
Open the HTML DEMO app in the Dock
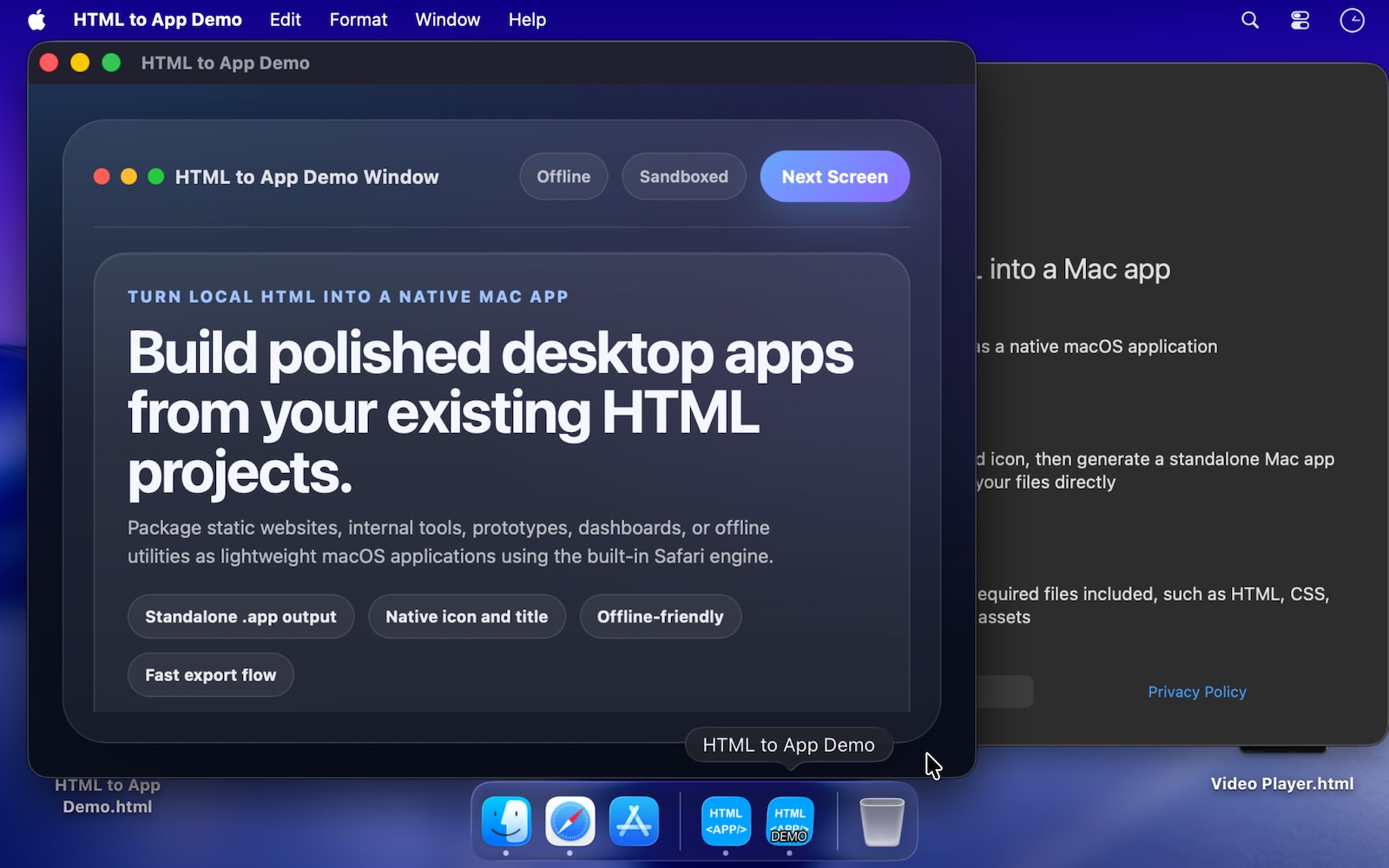(789, 821)
